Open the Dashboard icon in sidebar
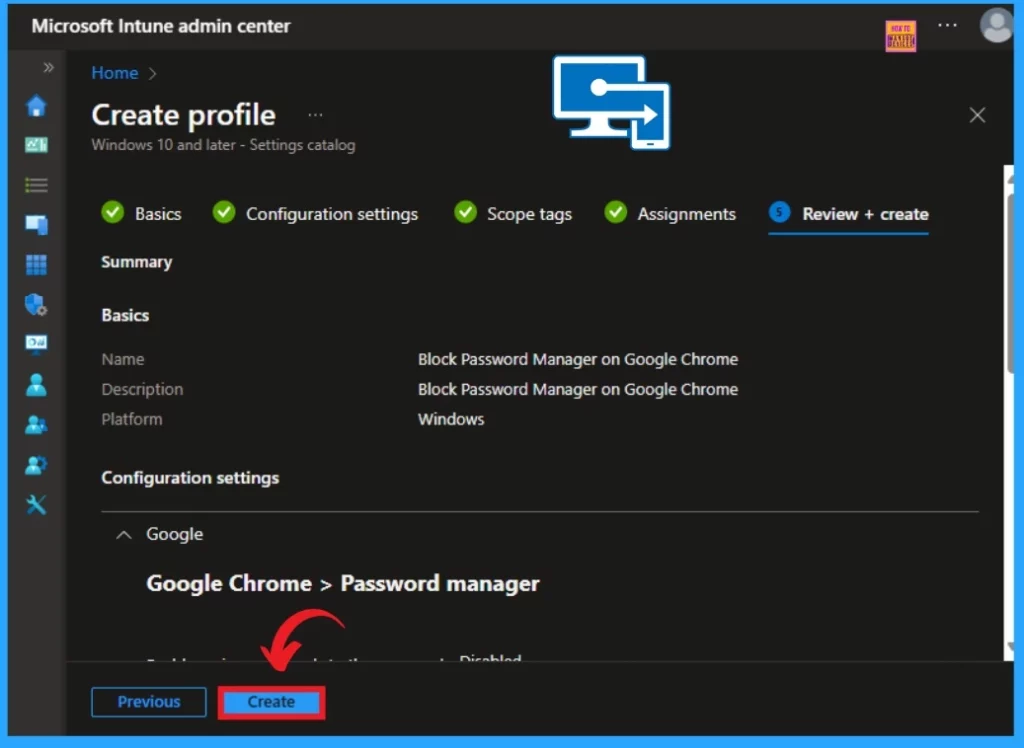The width and height of the screenshot is (1024, 748). [x=36, y=144]
